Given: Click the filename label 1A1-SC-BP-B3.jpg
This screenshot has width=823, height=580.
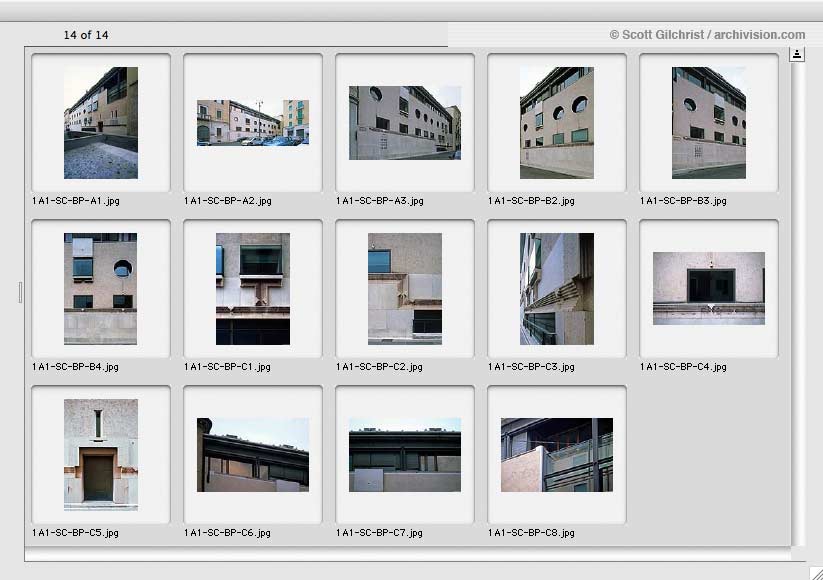Looking at the screenshot, I should [683, 201].
